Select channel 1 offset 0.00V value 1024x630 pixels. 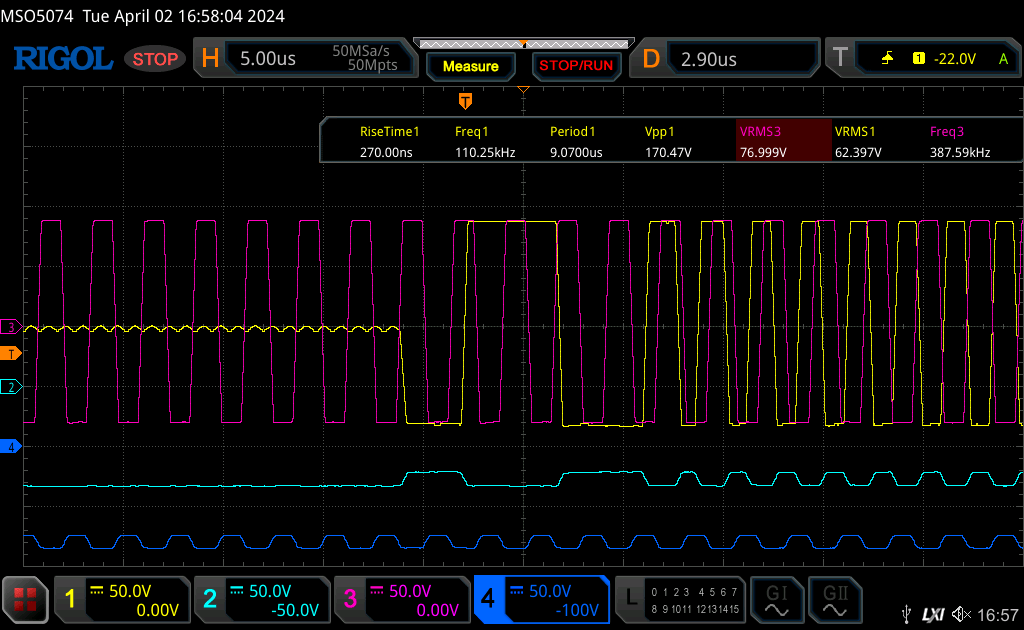click(x=157, y=610)
